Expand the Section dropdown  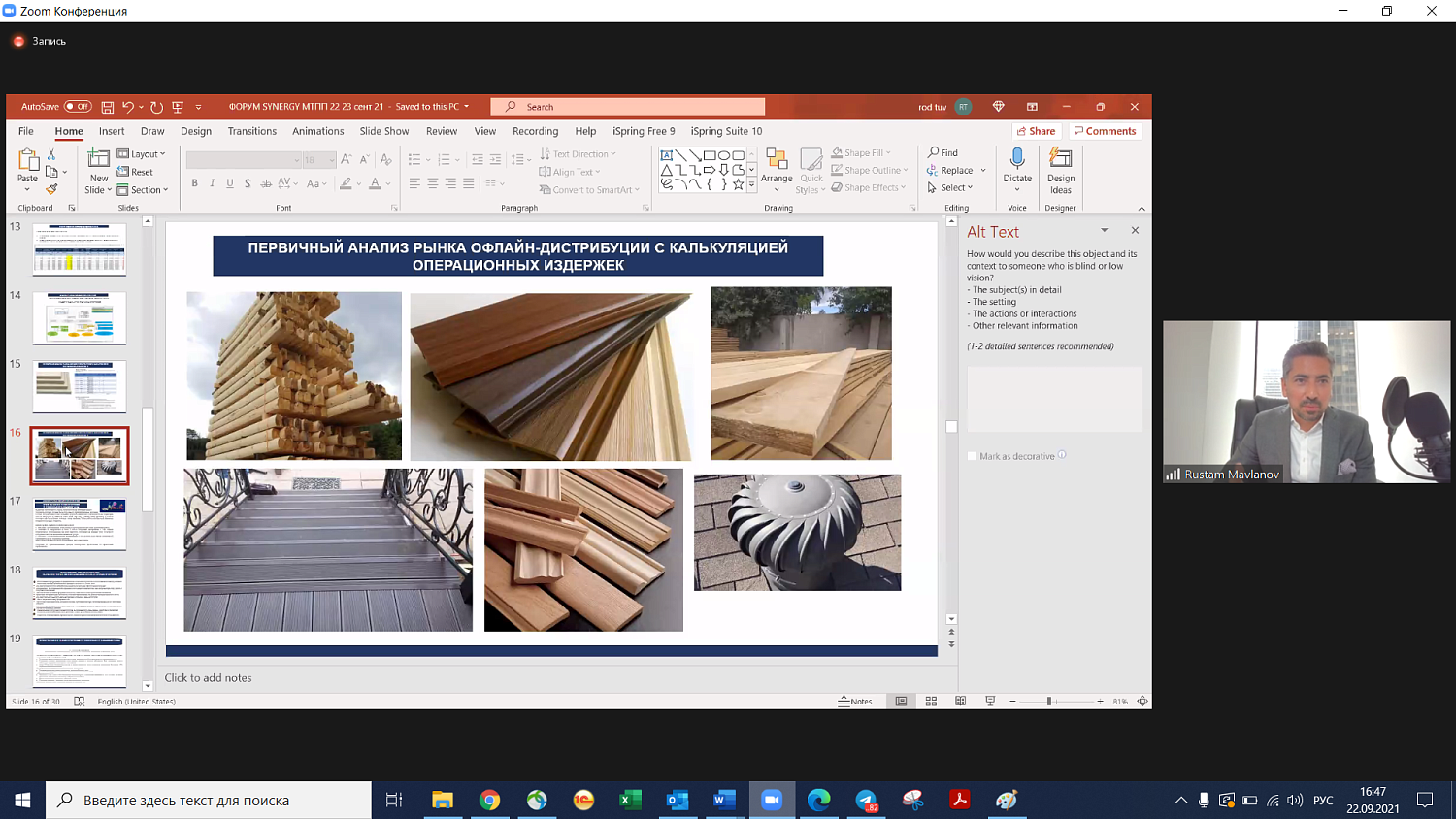pyautogui.click(x=143, y=190)
